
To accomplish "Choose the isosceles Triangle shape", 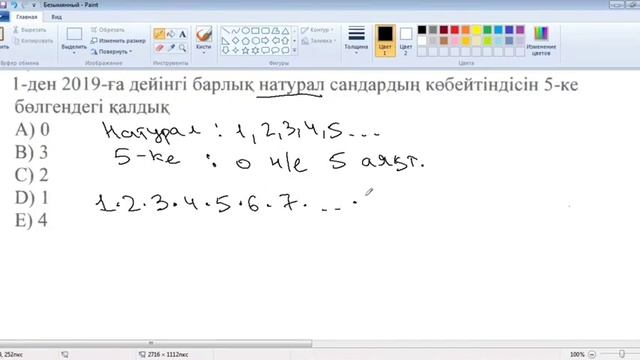I will click(x=285, y=31).
